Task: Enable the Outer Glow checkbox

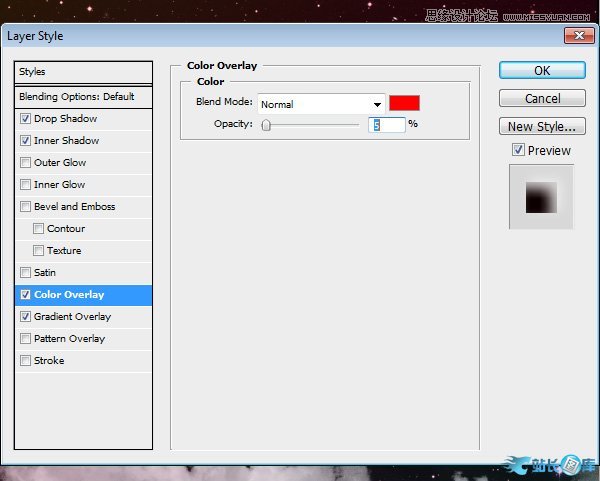Action: (25, 163)
